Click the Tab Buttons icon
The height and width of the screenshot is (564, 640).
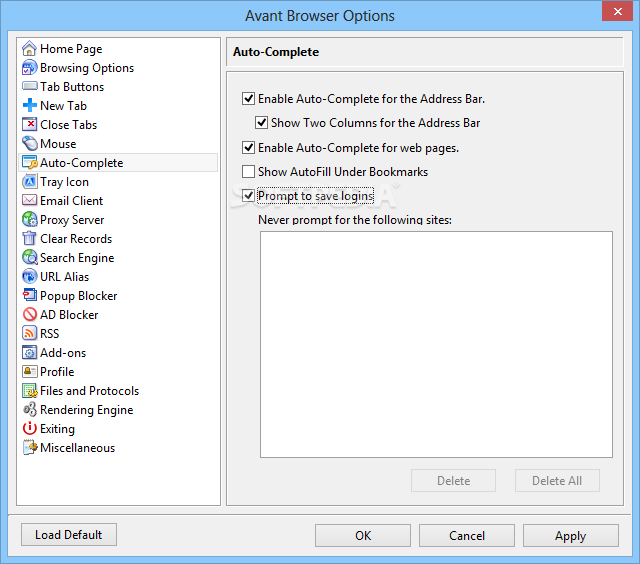(29, 86)
